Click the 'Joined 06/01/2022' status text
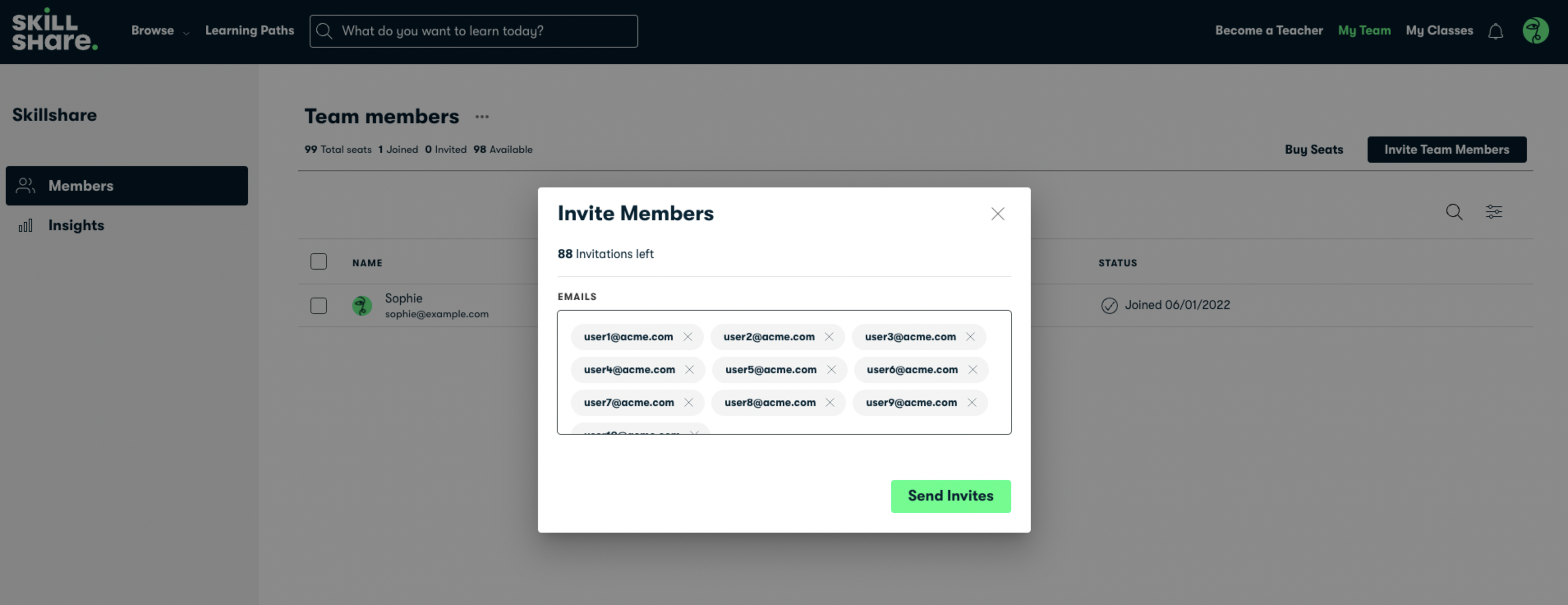Screen dimensions: 1568x605 (1177, 305)
